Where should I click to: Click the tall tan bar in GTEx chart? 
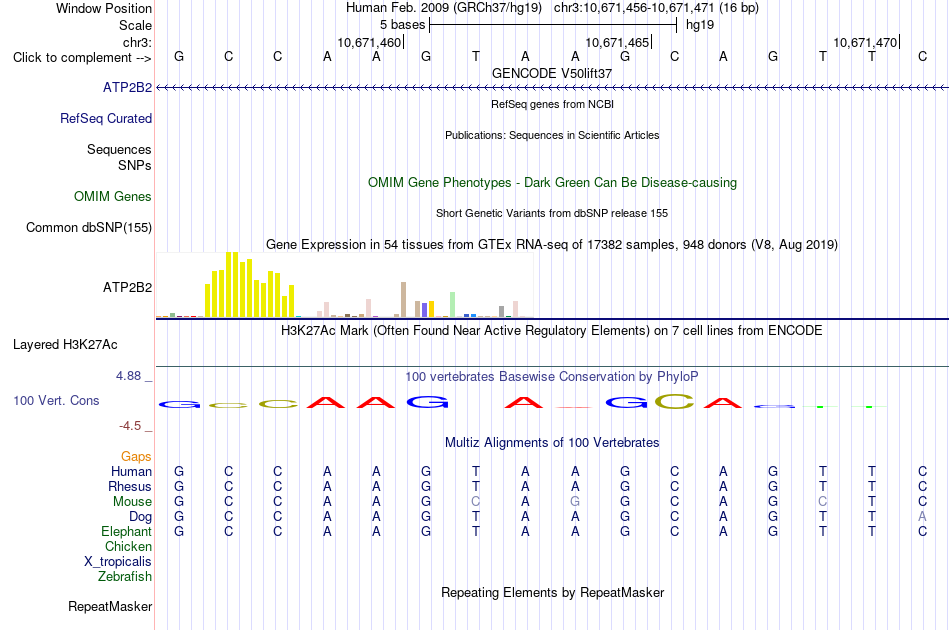coord(404,299)
